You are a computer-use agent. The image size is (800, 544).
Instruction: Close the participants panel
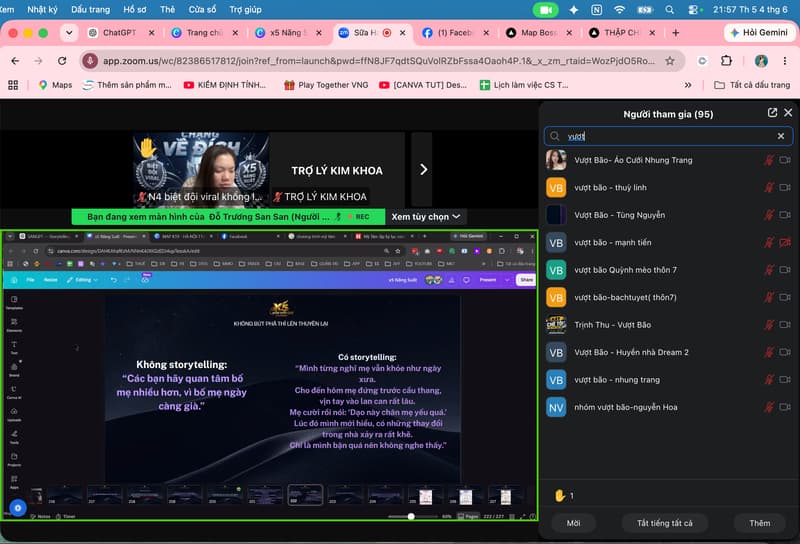pyautogui.click(x=788, y=113)
